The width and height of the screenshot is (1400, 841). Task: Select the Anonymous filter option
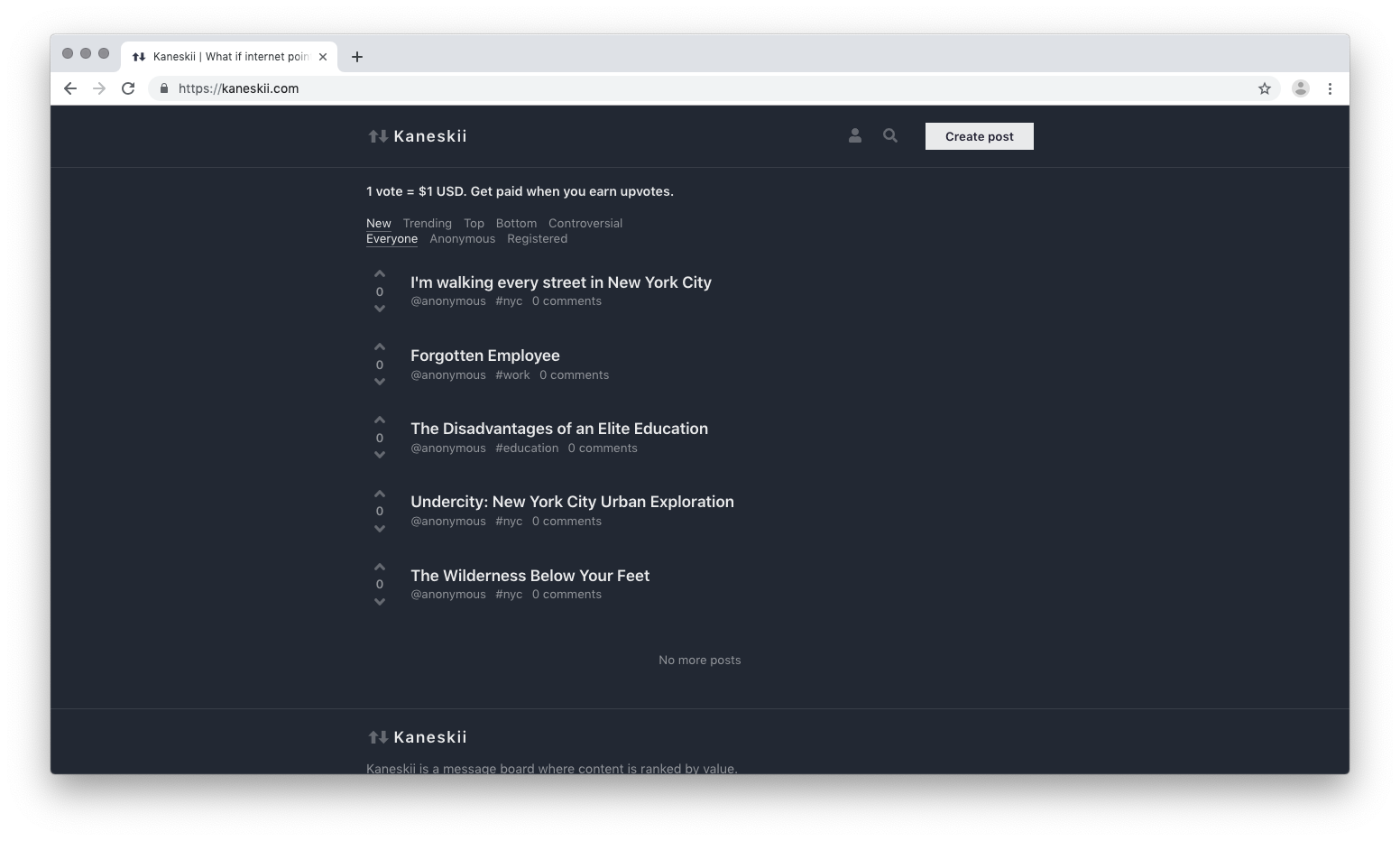tap(462, 238)
